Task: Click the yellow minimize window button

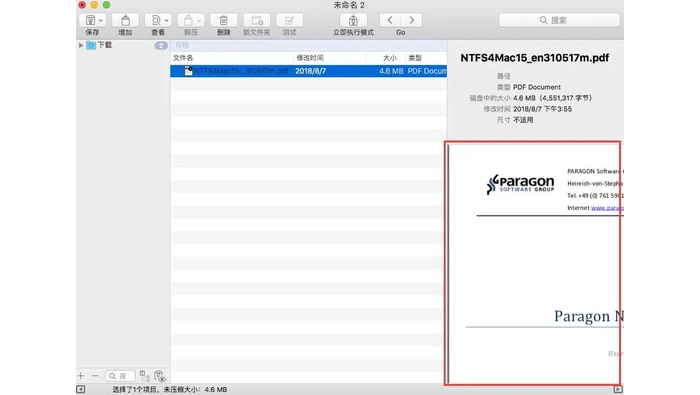Action: (94, 5)
